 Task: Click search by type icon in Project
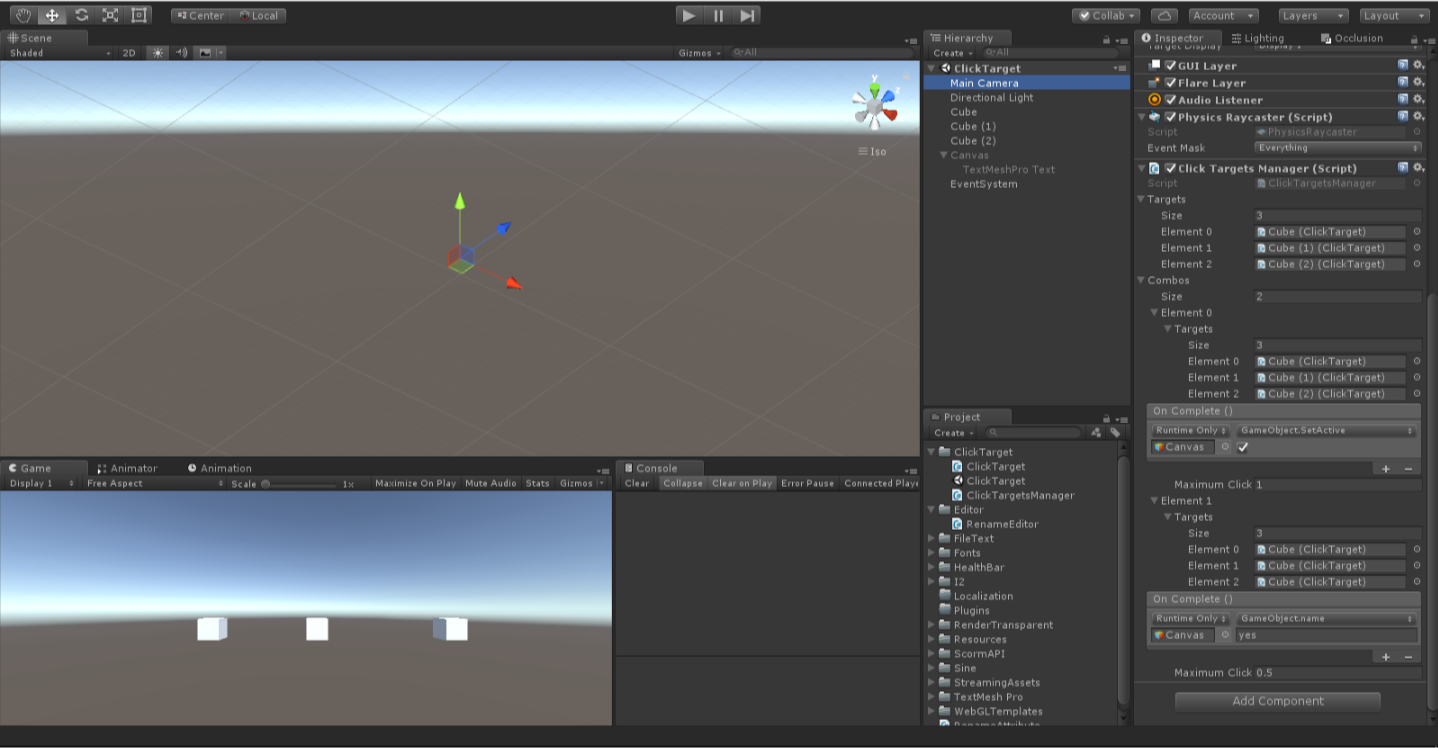point(1096,433)
